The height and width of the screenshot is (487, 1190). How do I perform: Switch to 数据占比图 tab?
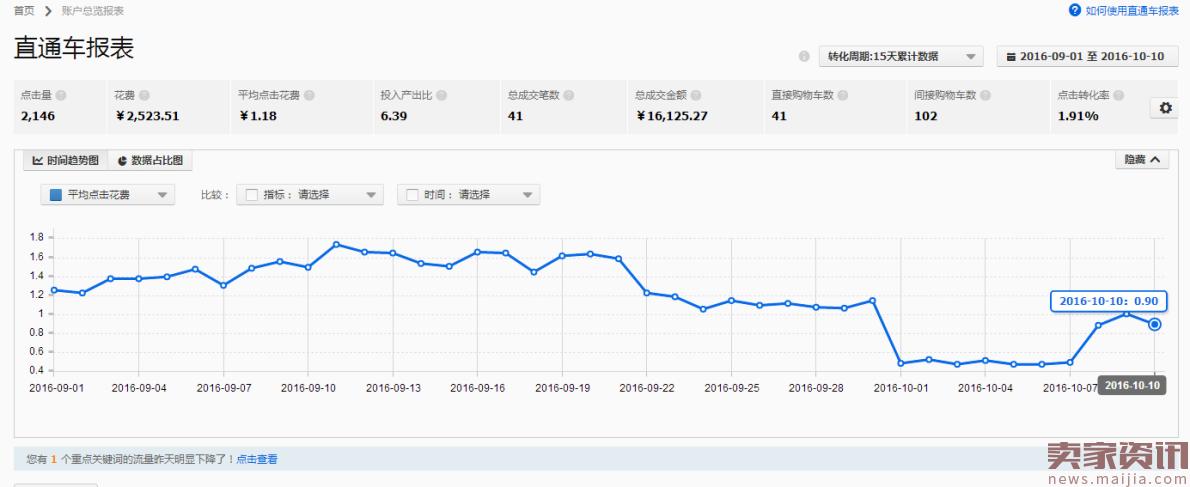click(x=150, y=160)
